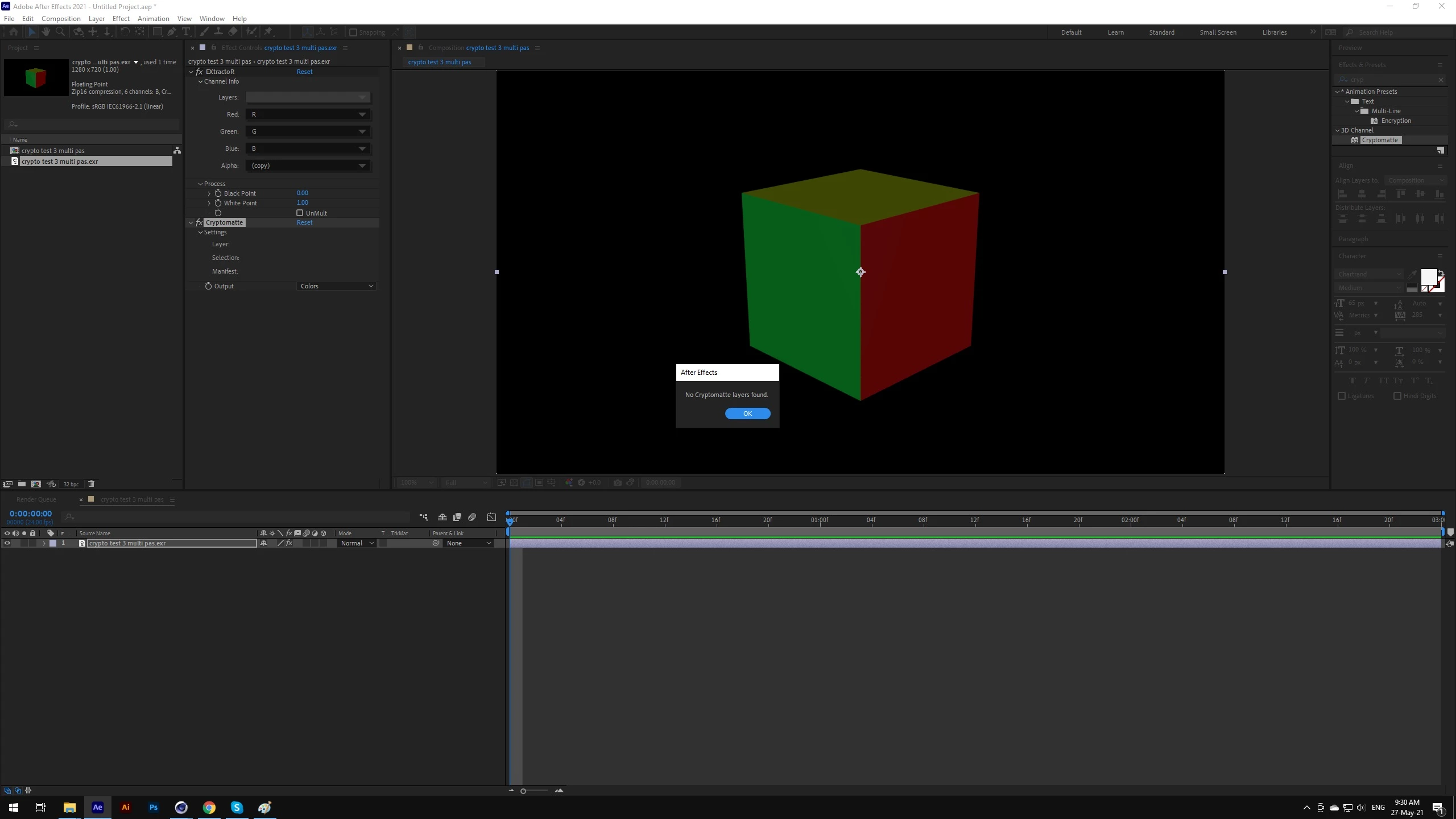Open the Output Colors dropdown
The image size is (1456, 819).
[x=336, y=286]
